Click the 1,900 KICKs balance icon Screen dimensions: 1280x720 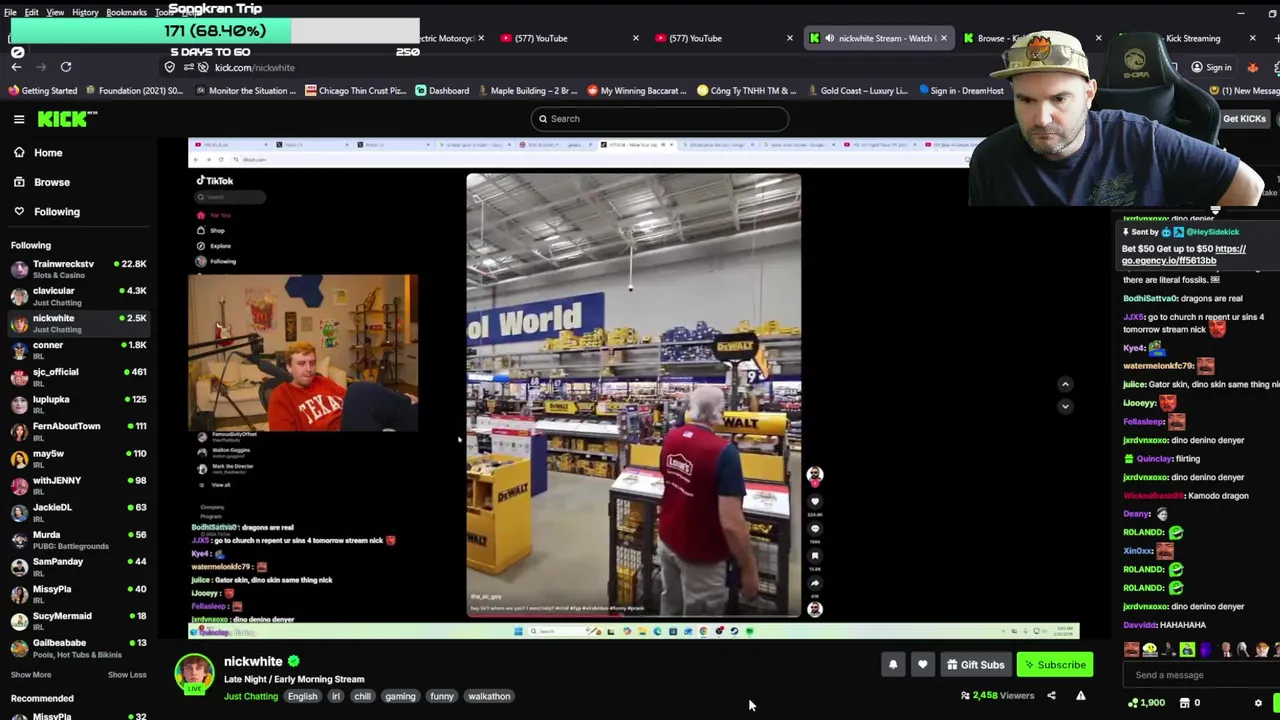coord(1132,703)
